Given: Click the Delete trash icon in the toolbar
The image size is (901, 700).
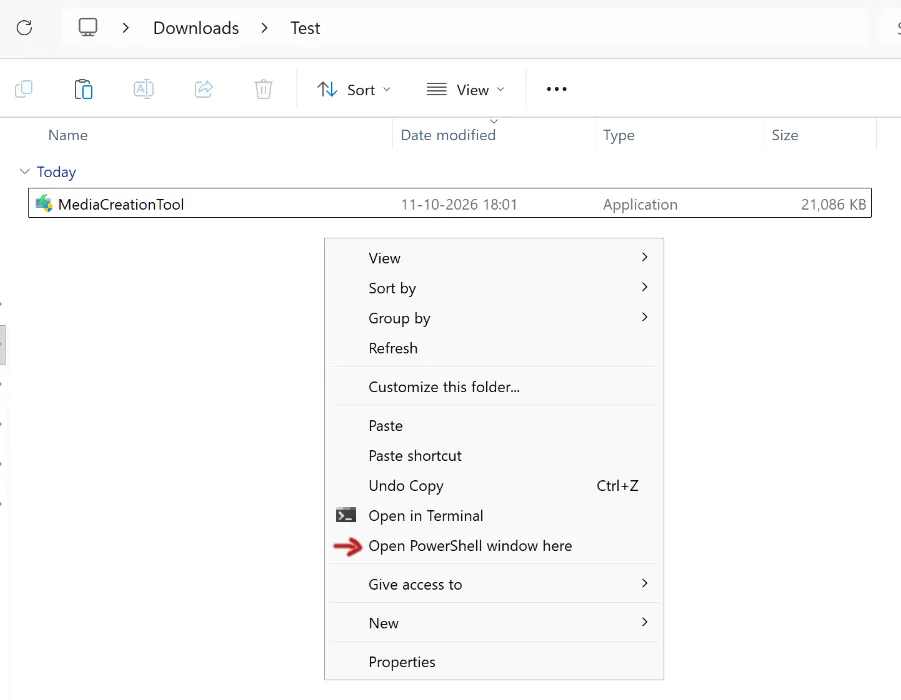Looking at the screenshot, I should pos(263,89).
